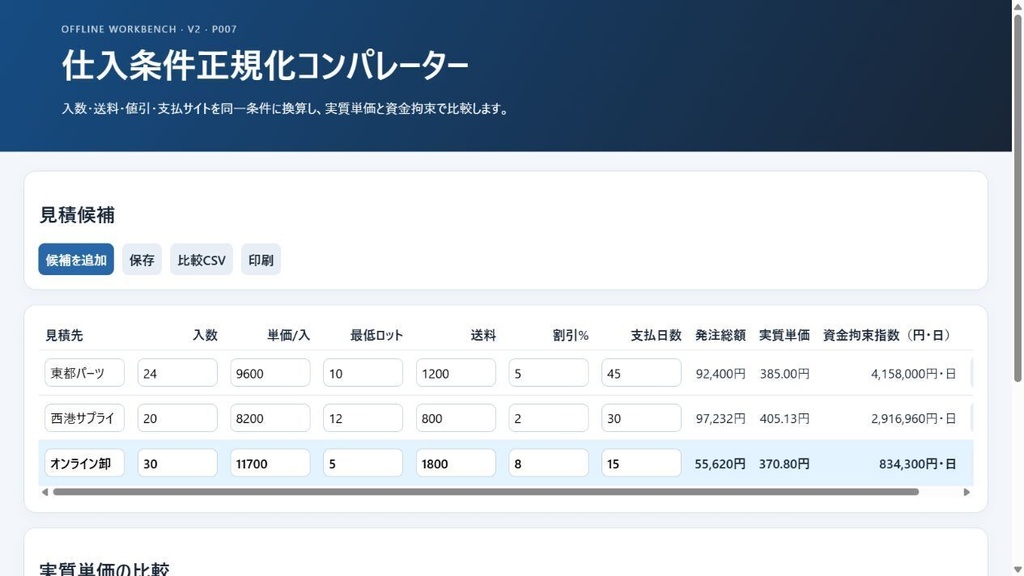
Task: Click the total amount 97,232円
Action: coord(720,419)
